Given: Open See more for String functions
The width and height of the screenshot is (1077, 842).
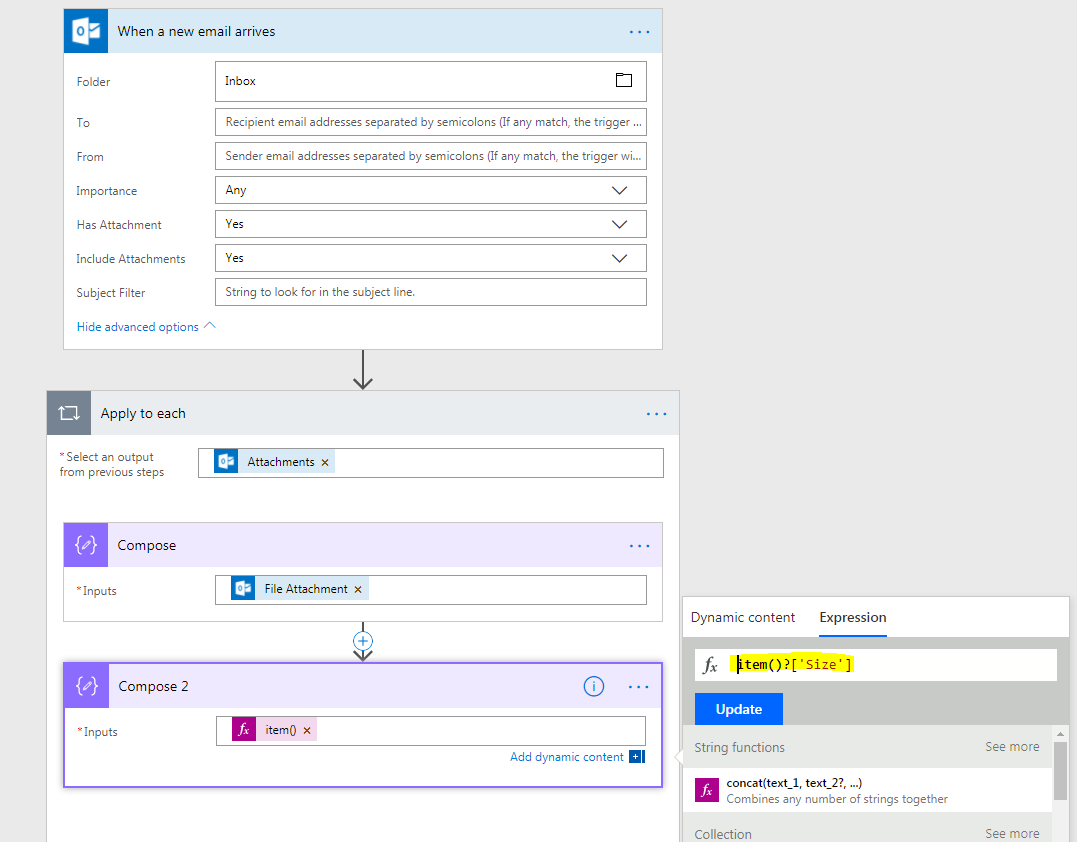Looking at the screenshot, I should click(1012, 747).
